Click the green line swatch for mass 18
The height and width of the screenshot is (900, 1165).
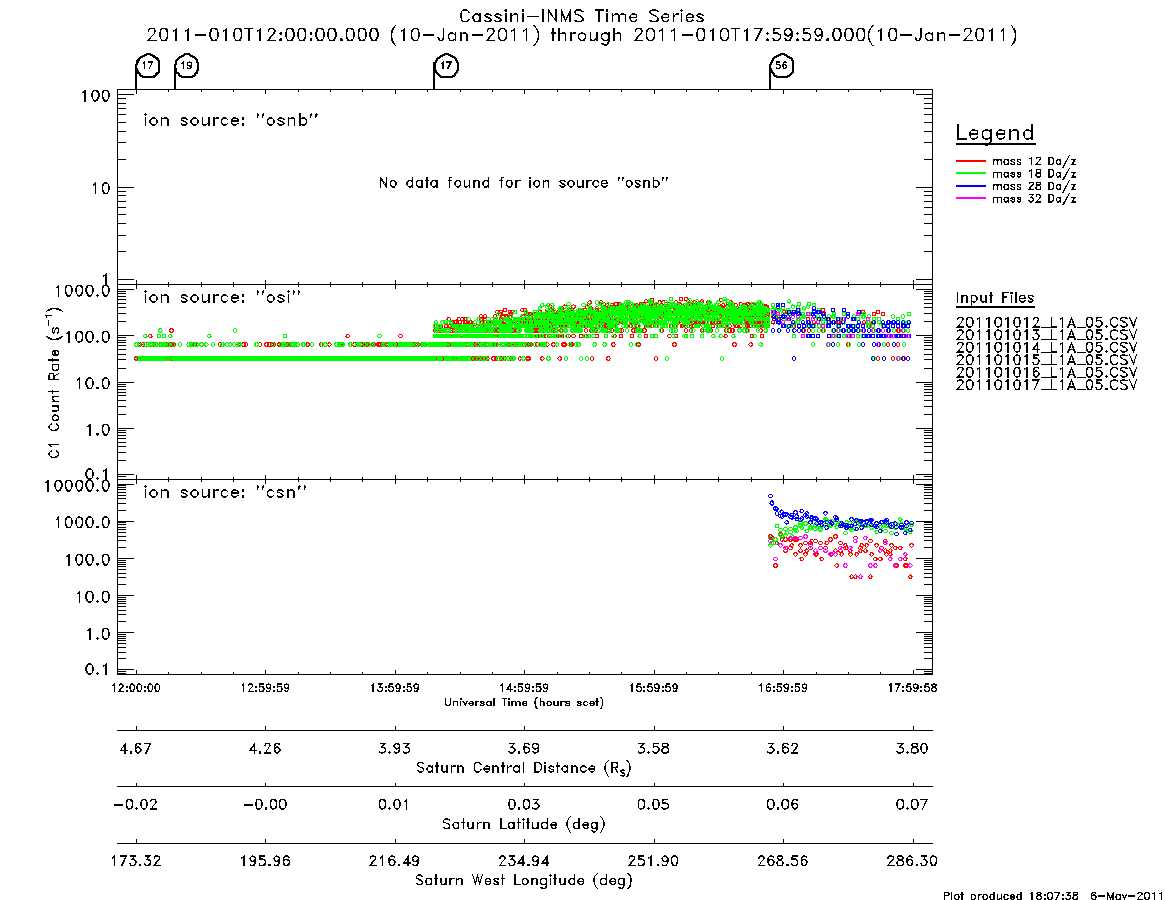tap(970, 174)
